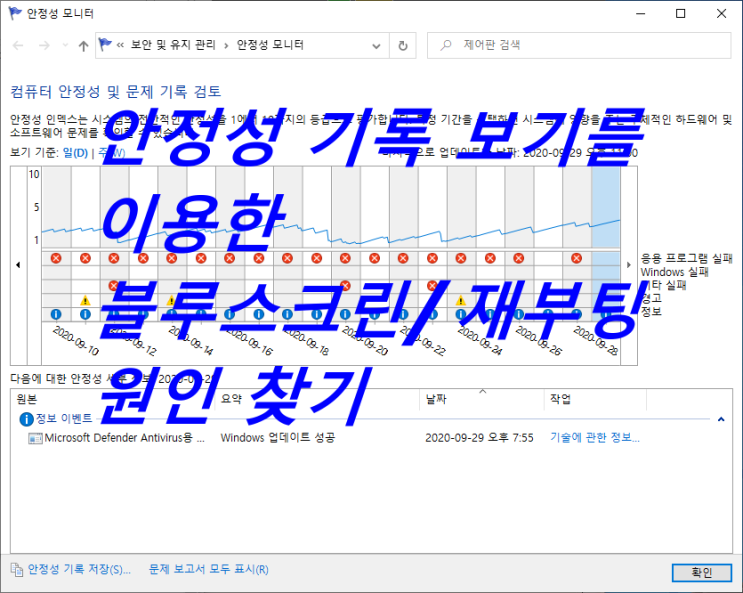The width and height of the screenshot is (743, 593).
Task: Go up one level with up arrow
Action: [83, 46]
